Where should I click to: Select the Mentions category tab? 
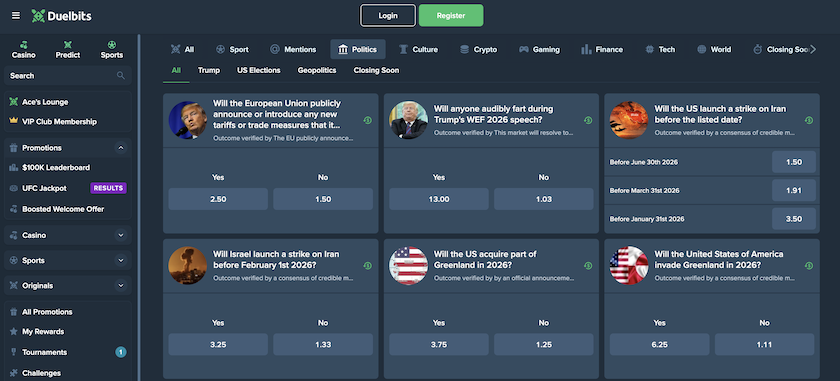pos(293,49)
